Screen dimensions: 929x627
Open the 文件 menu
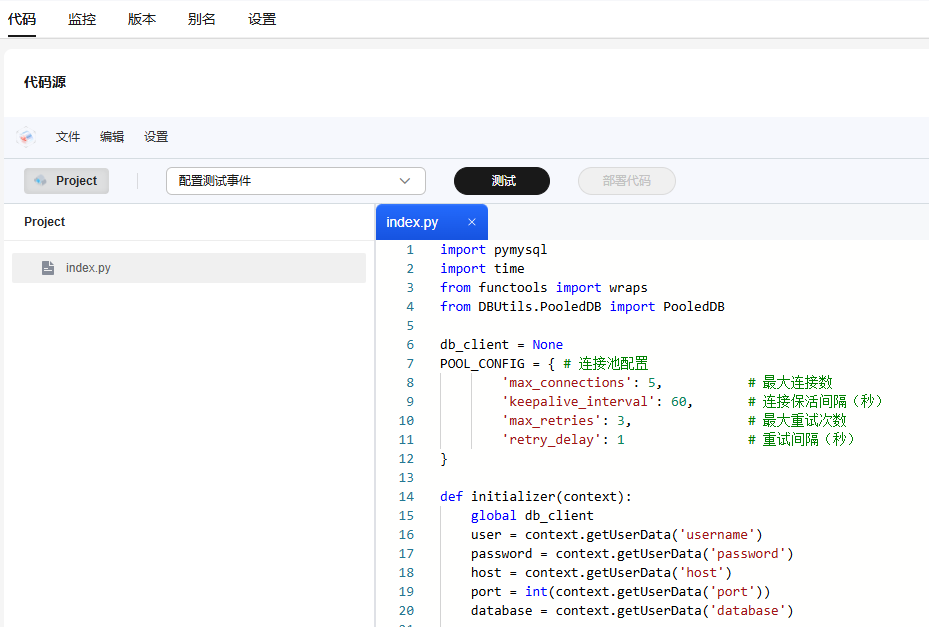point(68,137)
